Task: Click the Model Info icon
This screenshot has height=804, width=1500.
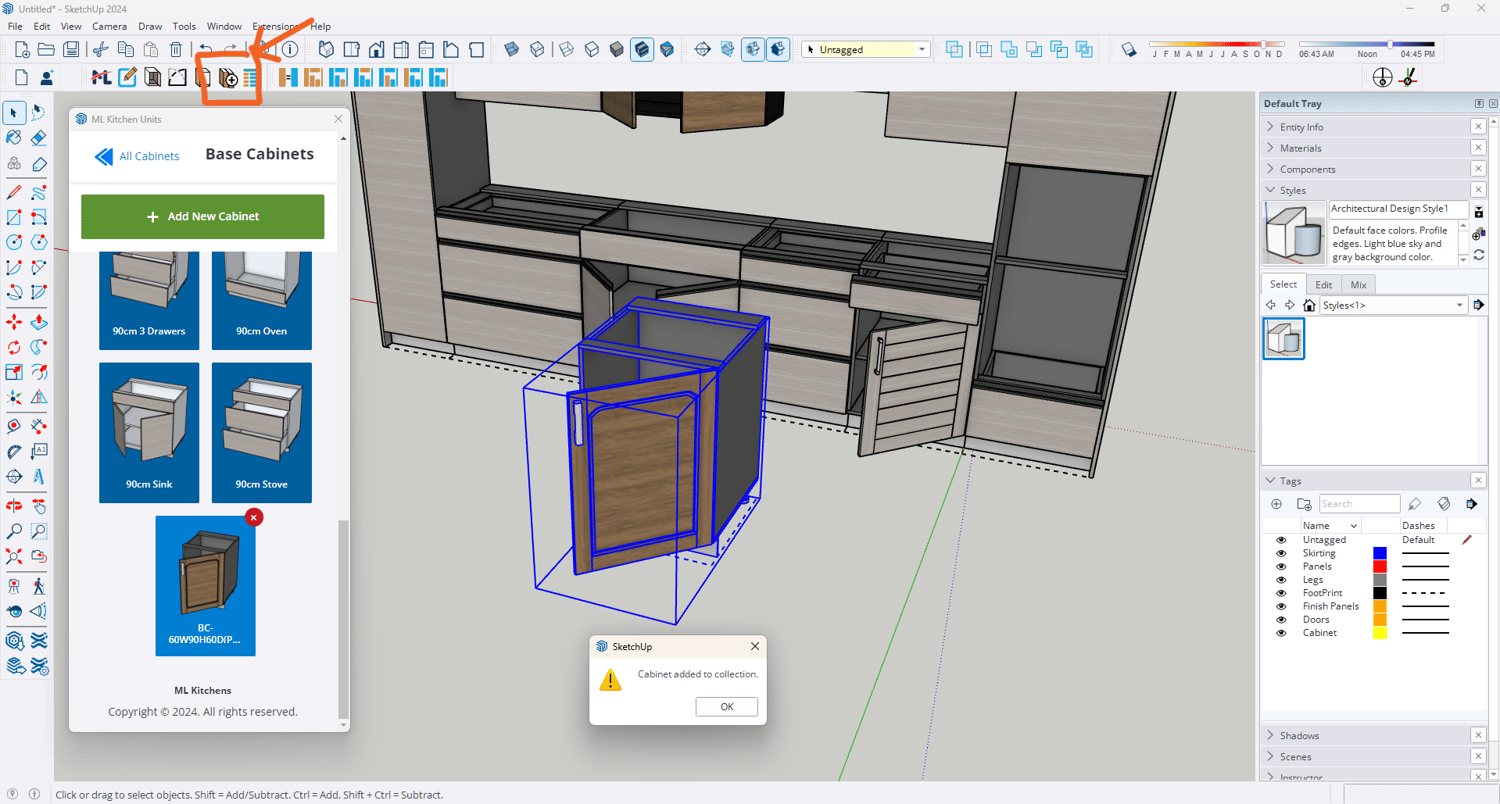Action: 290,49
